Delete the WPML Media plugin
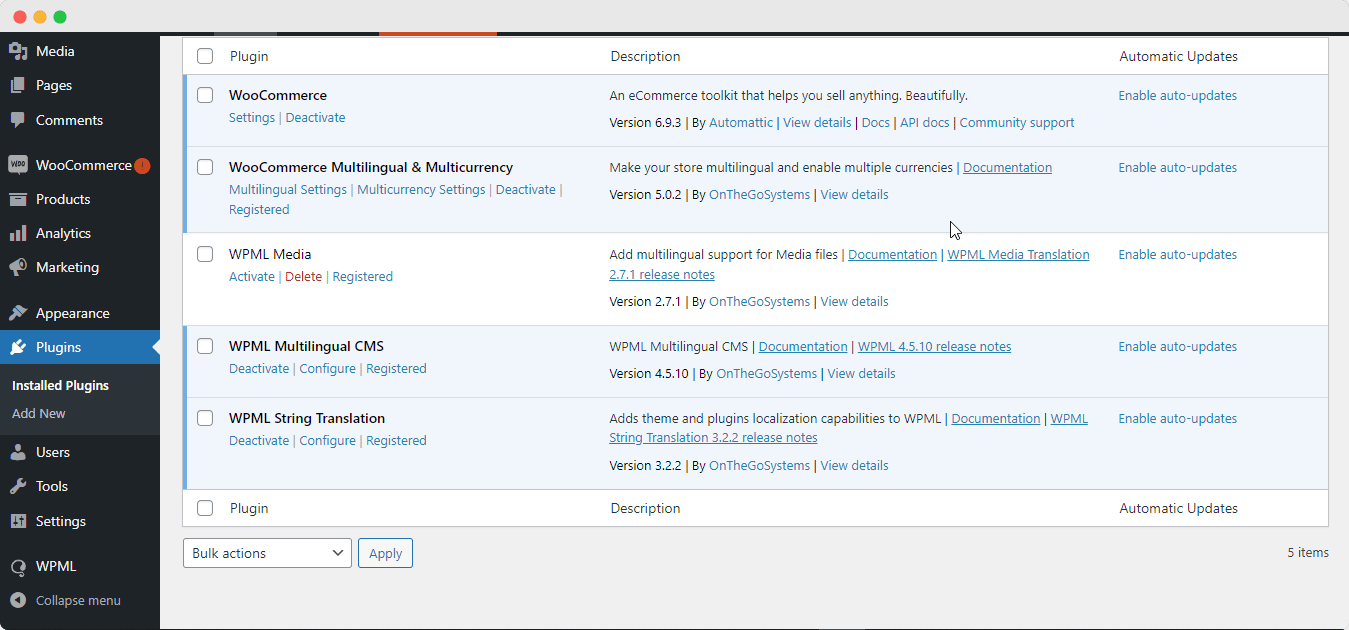 click(x=303, y=276)
